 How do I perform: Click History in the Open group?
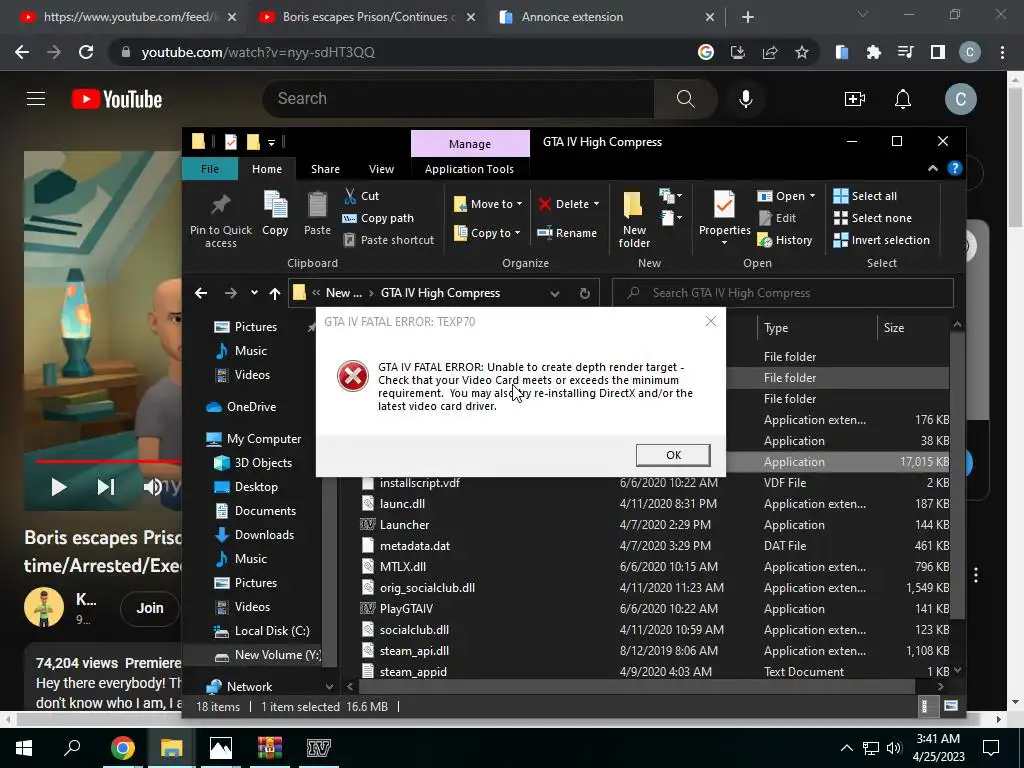[784, 240]
